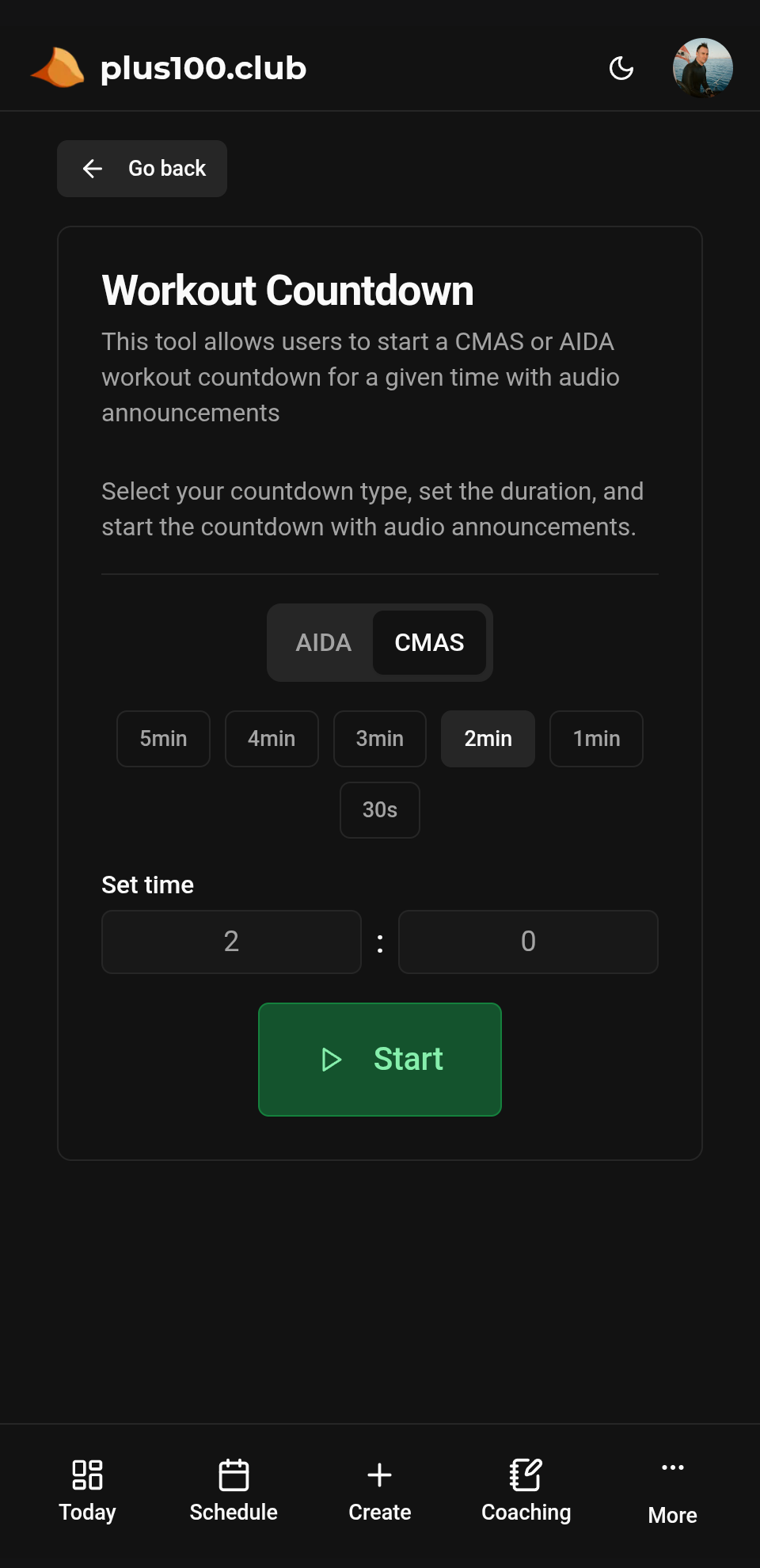Click the More ellipsis icon
This screenshot has height=1568, width=760.
pos(671,1467)
